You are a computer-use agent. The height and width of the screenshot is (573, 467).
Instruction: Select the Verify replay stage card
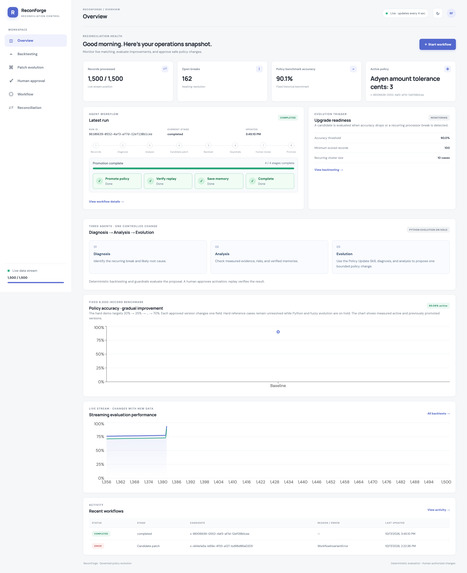(168, 181)
